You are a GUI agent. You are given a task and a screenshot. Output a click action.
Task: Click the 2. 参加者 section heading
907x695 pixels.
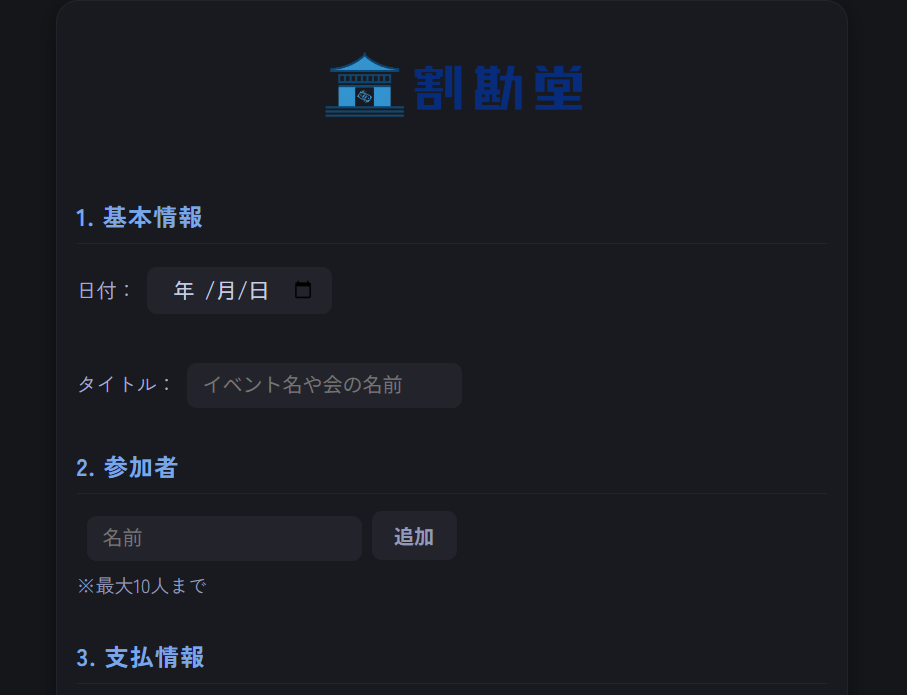coord(127,468)
